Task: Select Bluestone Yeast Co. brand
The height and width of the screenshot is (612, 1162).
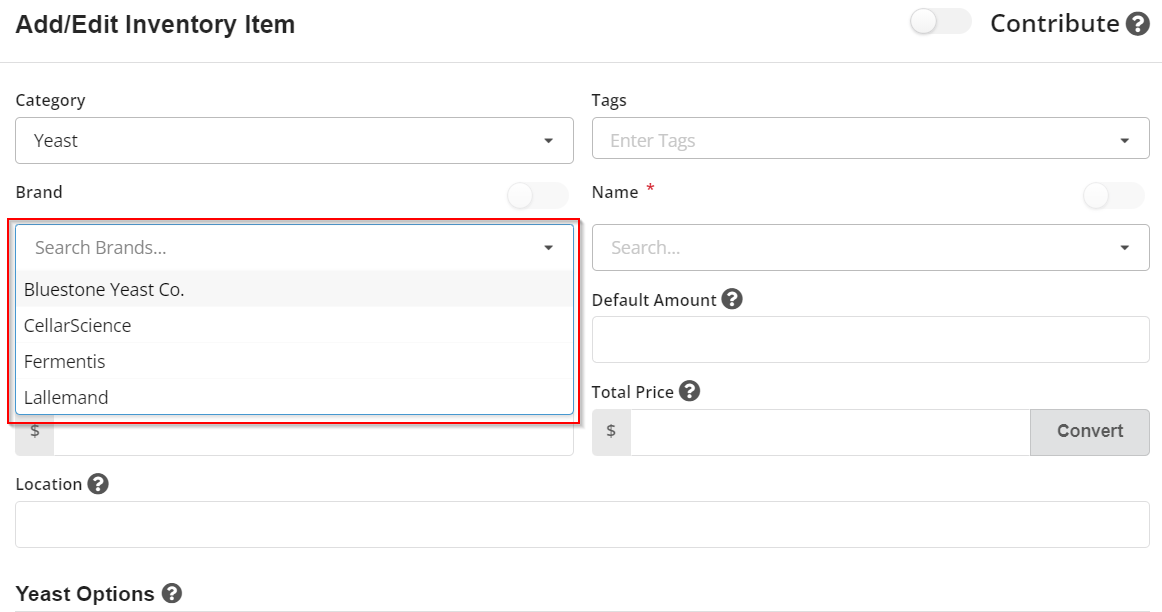Action: pos(294,290)
